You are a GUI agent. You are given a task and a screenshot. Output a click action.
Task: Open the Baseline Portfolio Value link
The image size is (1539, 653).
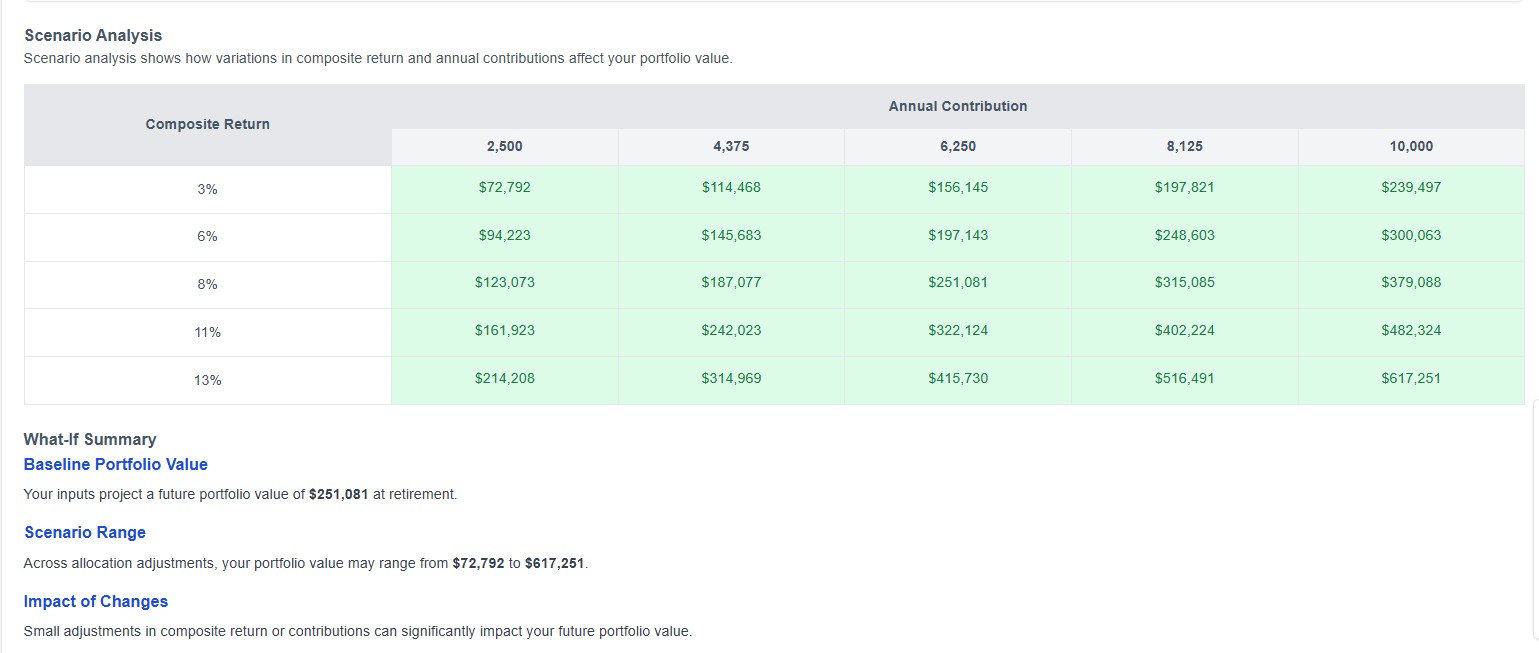(116, 464)
